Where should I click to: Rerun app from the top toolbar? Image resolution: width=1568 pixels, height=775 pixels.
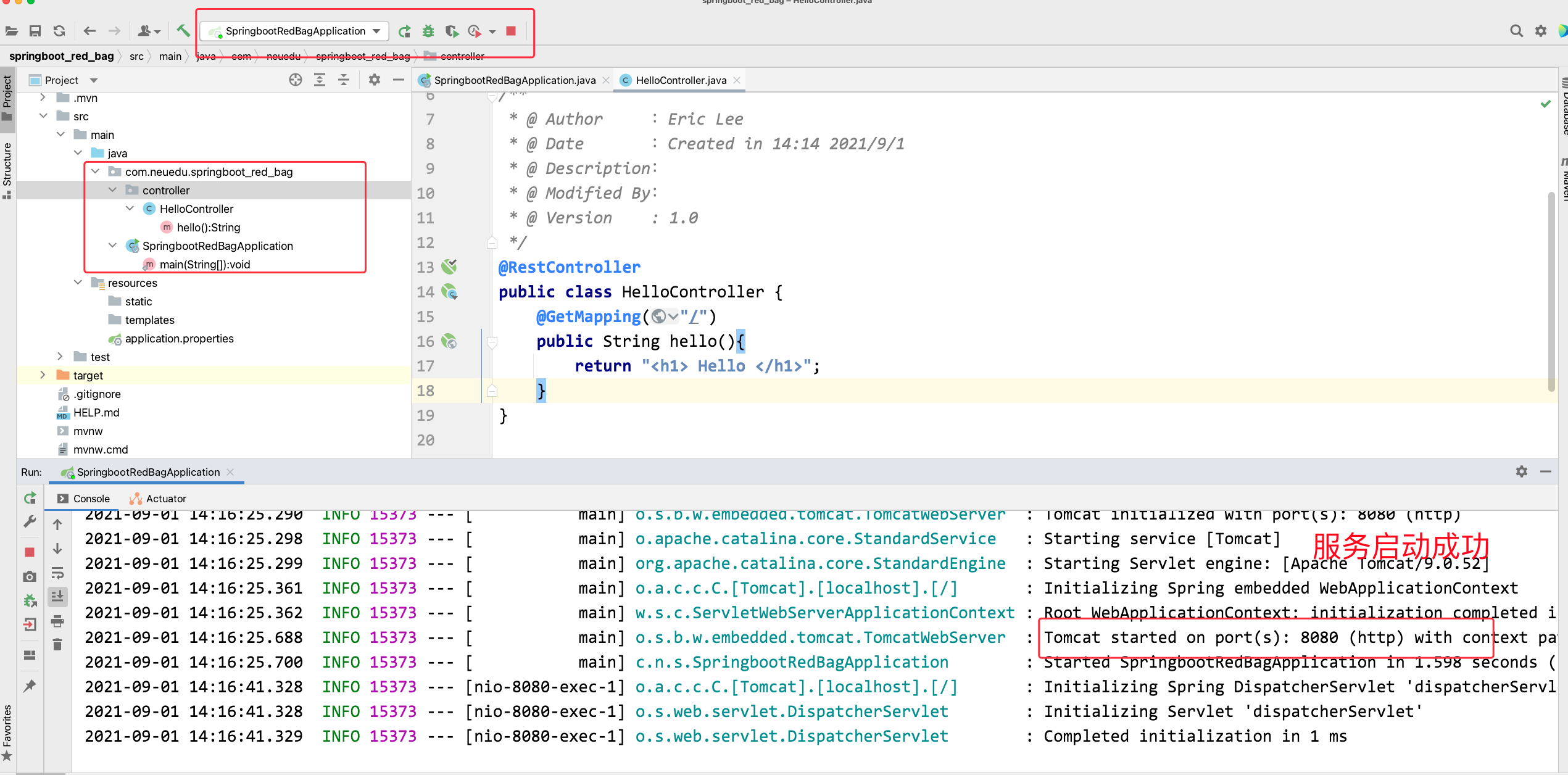pos(404,31)
